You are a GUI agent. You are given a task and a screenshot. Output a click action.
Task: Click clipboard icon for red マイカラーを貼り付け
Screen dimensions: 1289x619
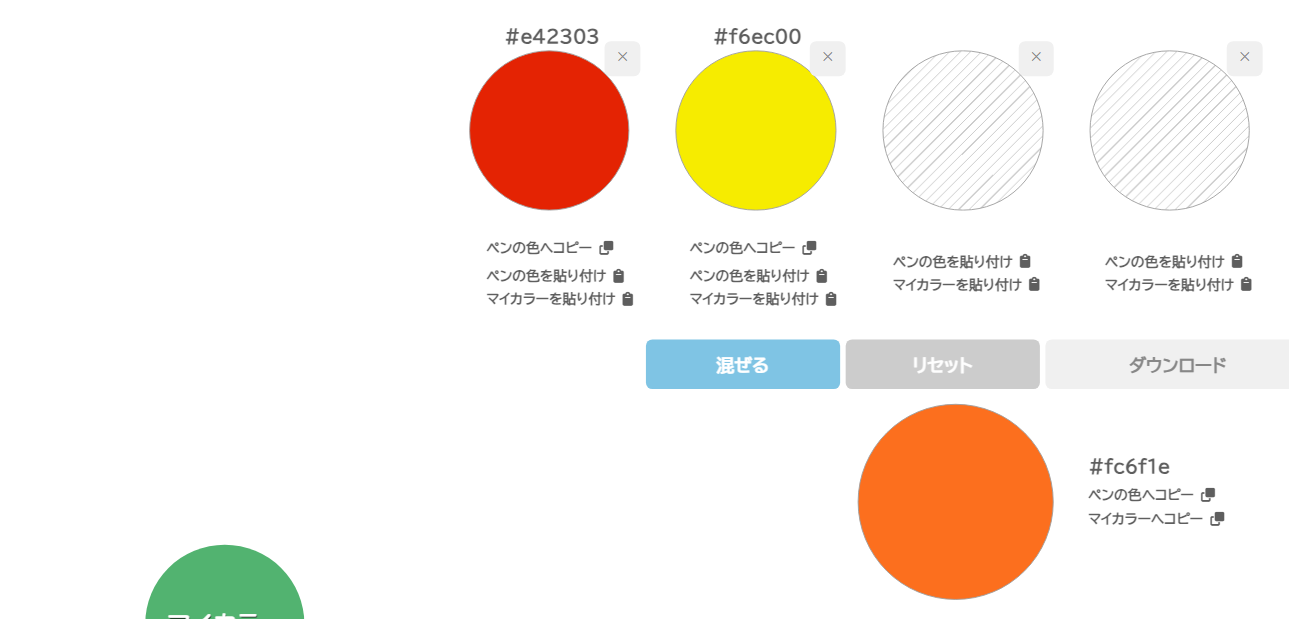click(627, 299)
